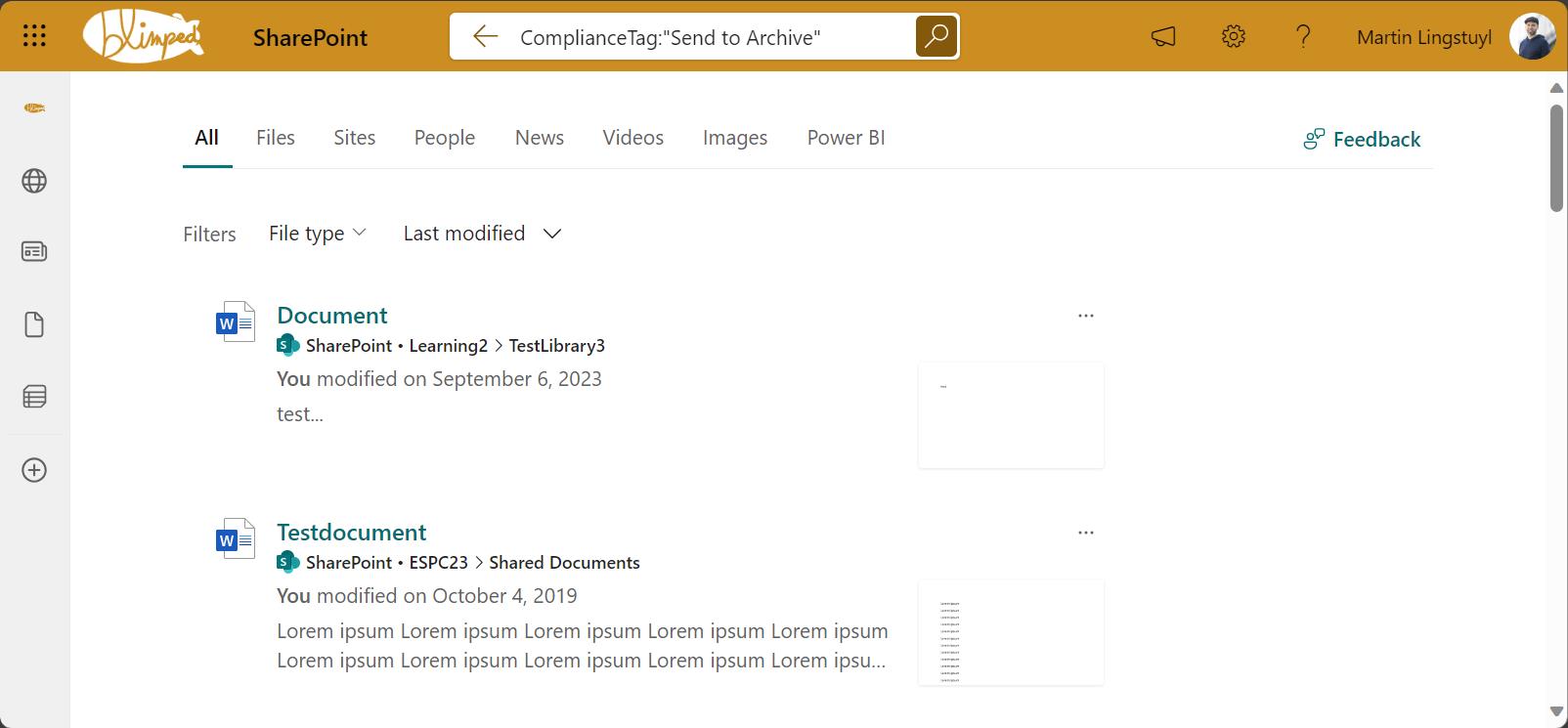
Task: Open the Settings gear icon
Action: [1234, 37]
